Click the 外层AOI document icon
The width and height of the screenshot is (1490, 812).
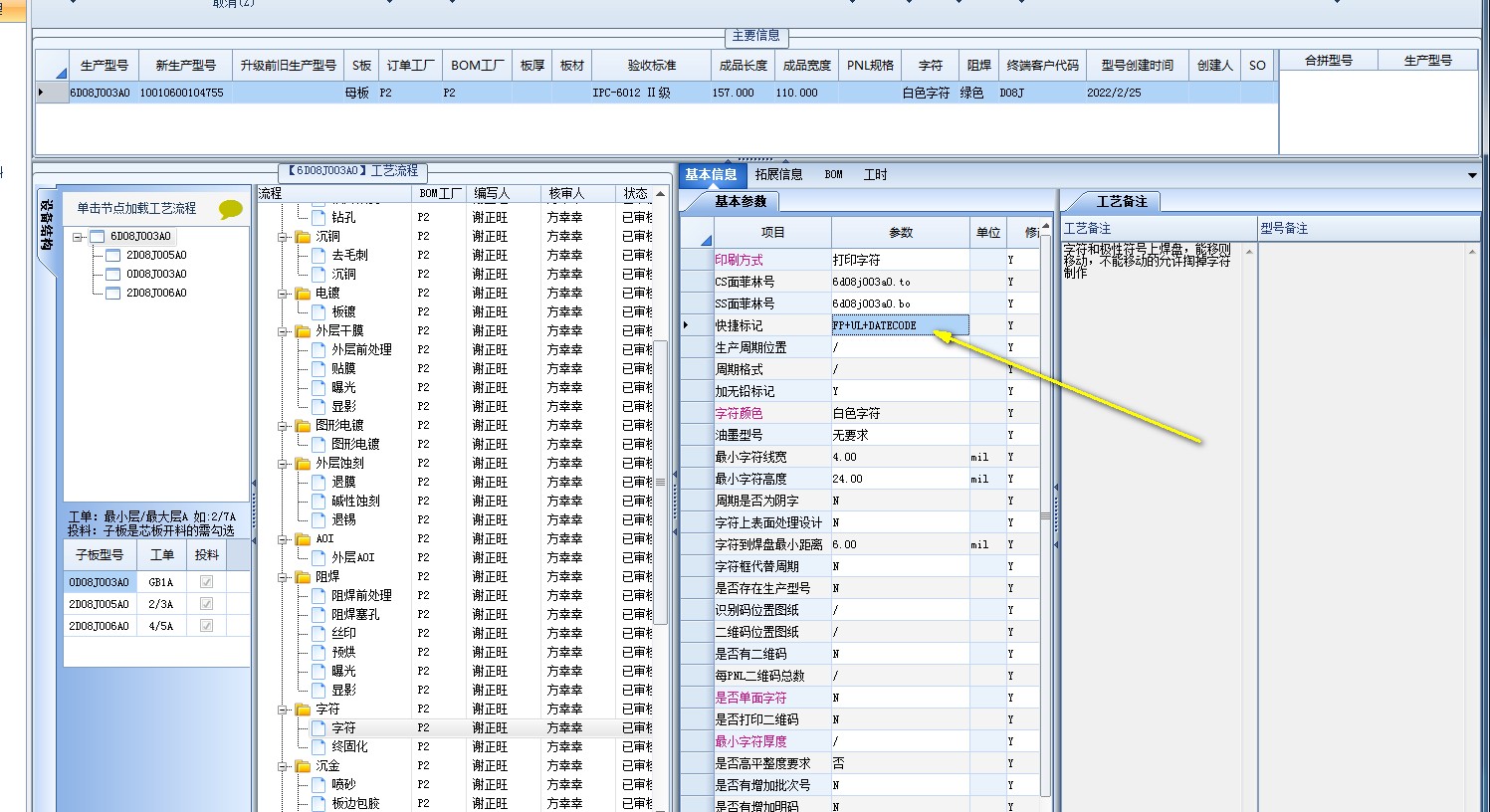coord(319,558)
